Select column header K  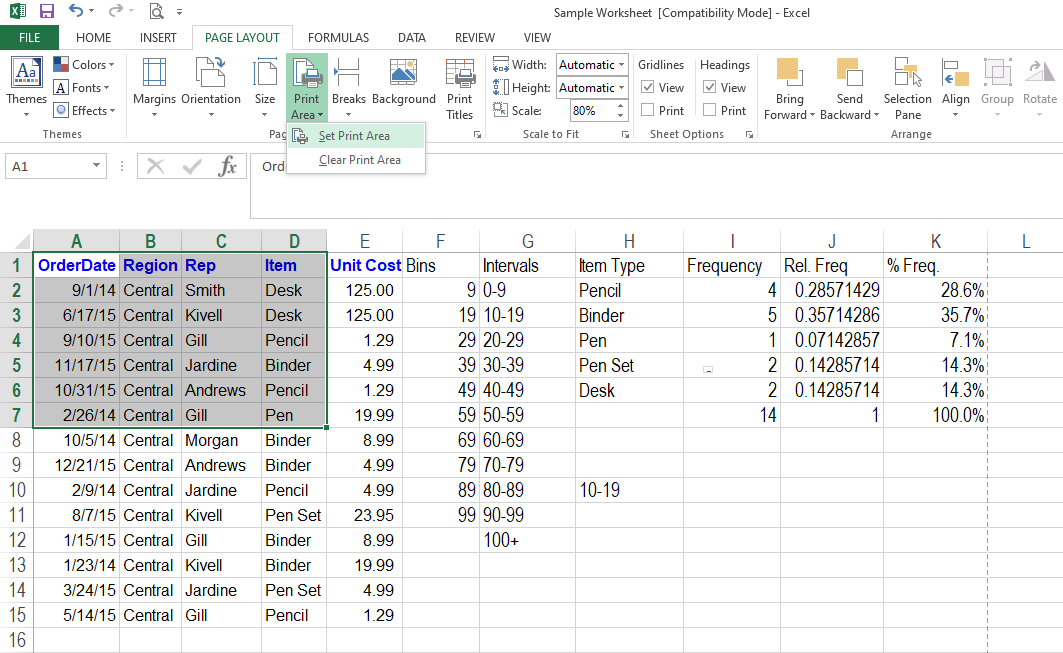935,241
